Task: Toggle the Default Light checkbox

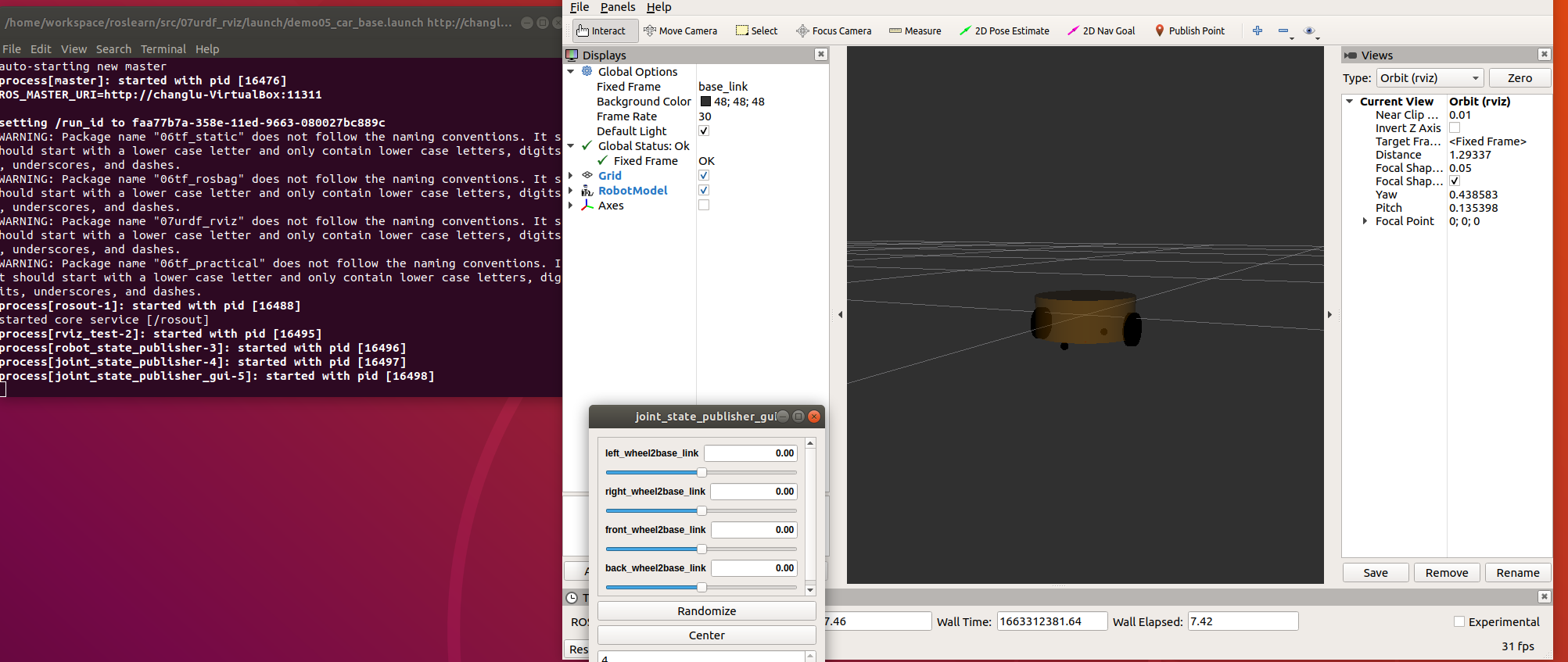Action: pyautogui.click(x=704, y=131)
